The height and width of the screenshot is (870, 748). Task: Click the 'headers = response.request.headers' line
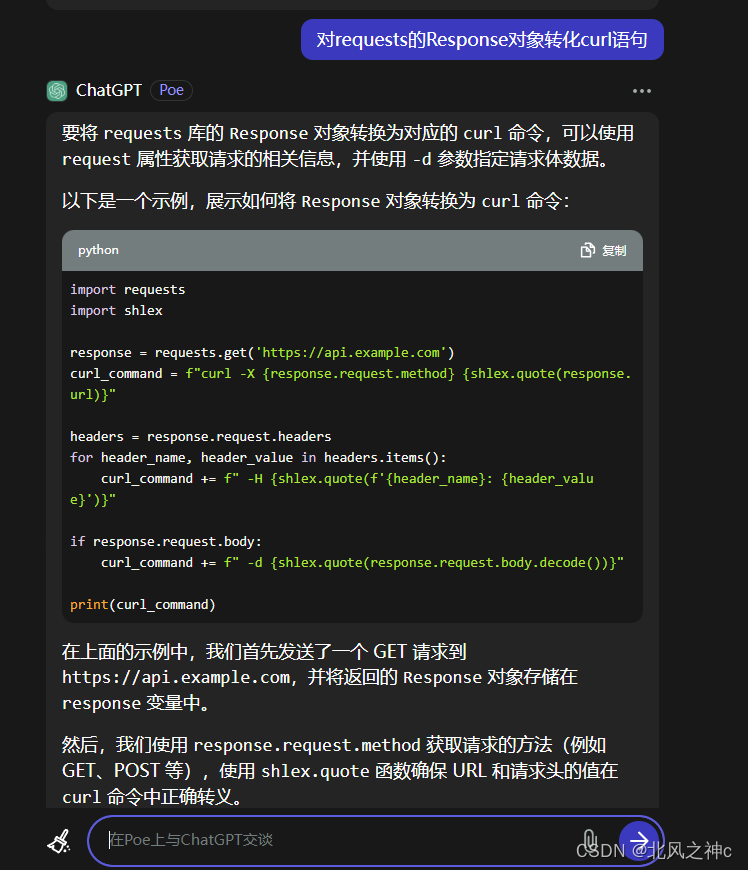pos(200,437)
